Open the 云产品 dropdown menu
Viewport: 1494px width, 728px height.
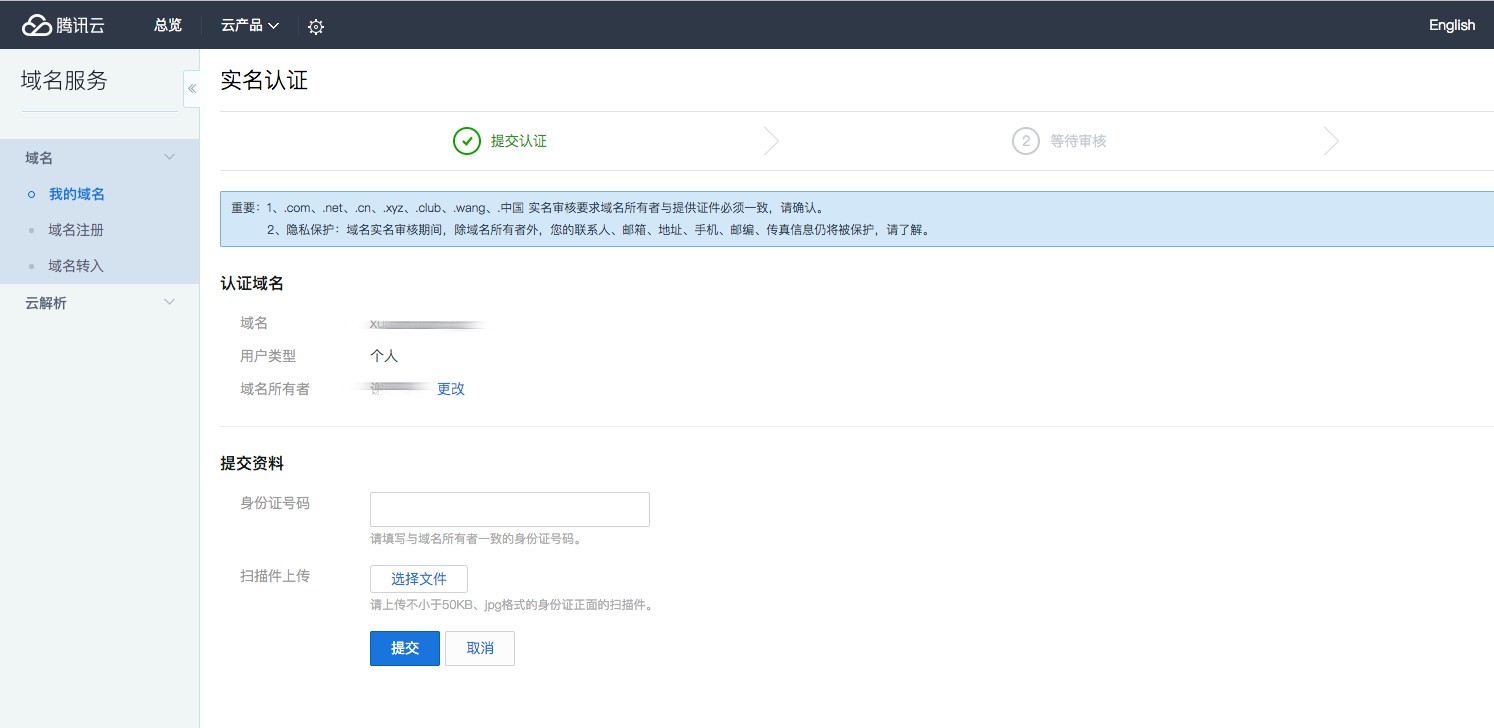coord(250,25)
